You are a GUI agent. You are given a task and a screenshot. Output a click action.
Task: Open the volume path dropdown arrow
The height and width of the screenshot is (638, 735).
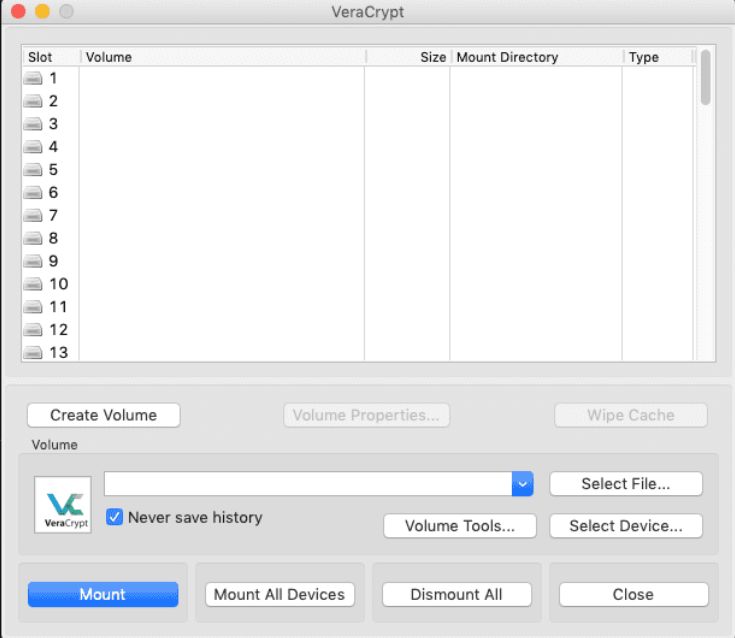(523, 484)
